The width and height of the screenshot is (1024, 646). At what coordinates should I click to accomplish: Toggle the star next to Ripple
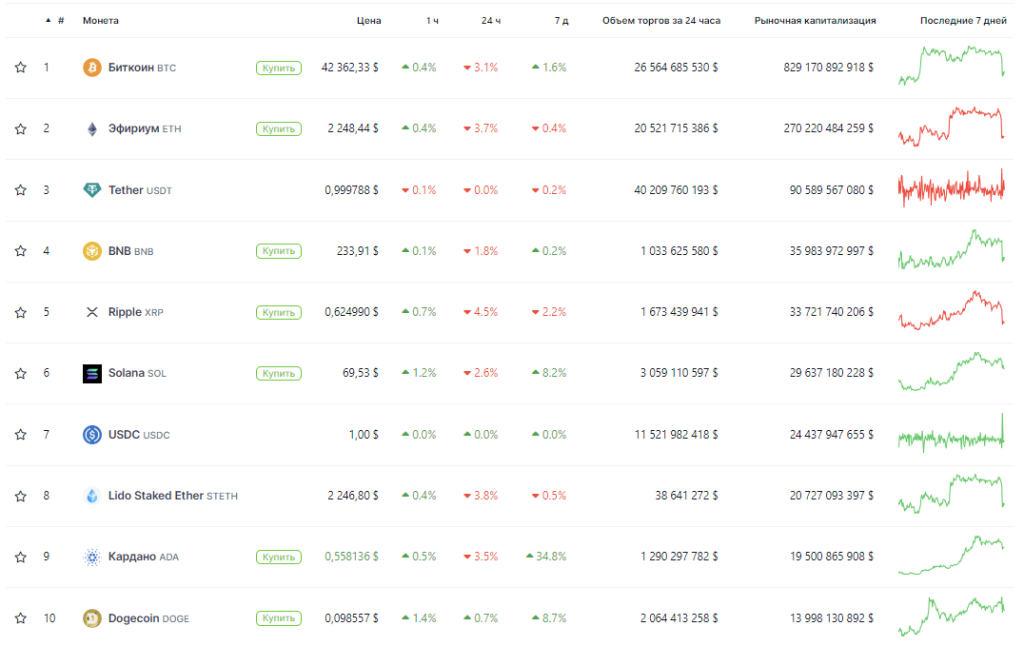(x=21, y=312)
